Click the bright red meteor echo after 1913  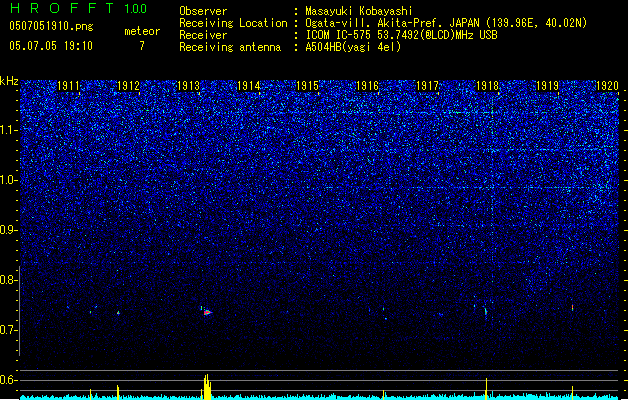[x=207, y=312]
